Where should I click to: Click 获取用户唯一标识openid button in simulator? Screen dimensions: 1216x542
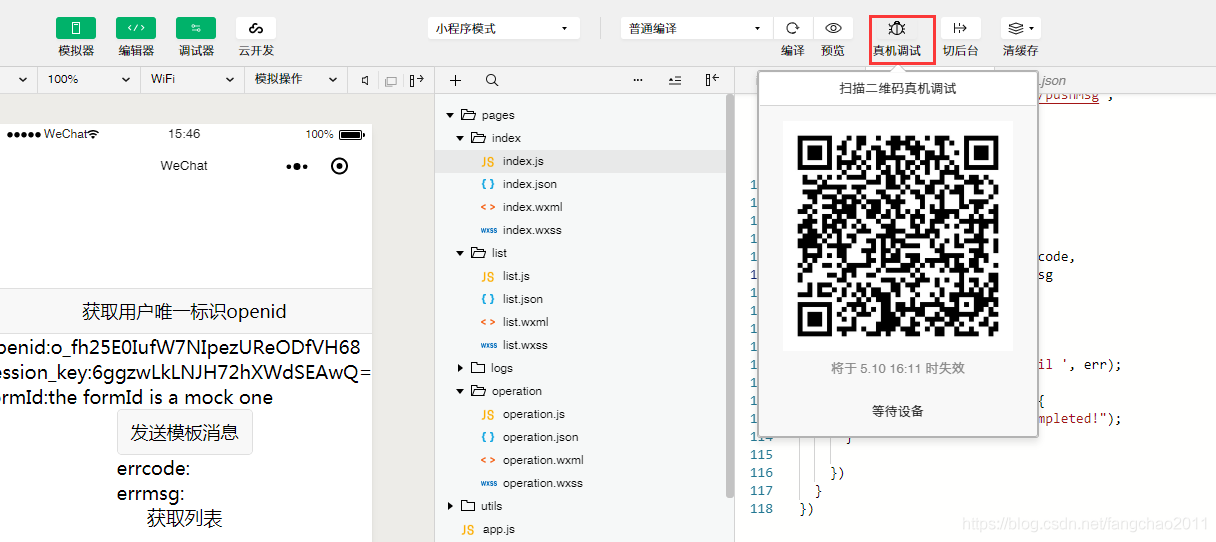pyautogui.click(x=185, y=312)
